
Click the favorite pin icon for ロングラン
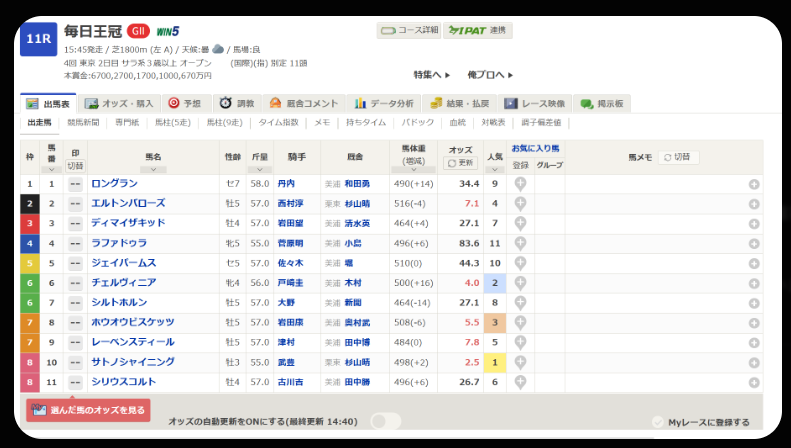pyautogui.click(x=521, y=184)
